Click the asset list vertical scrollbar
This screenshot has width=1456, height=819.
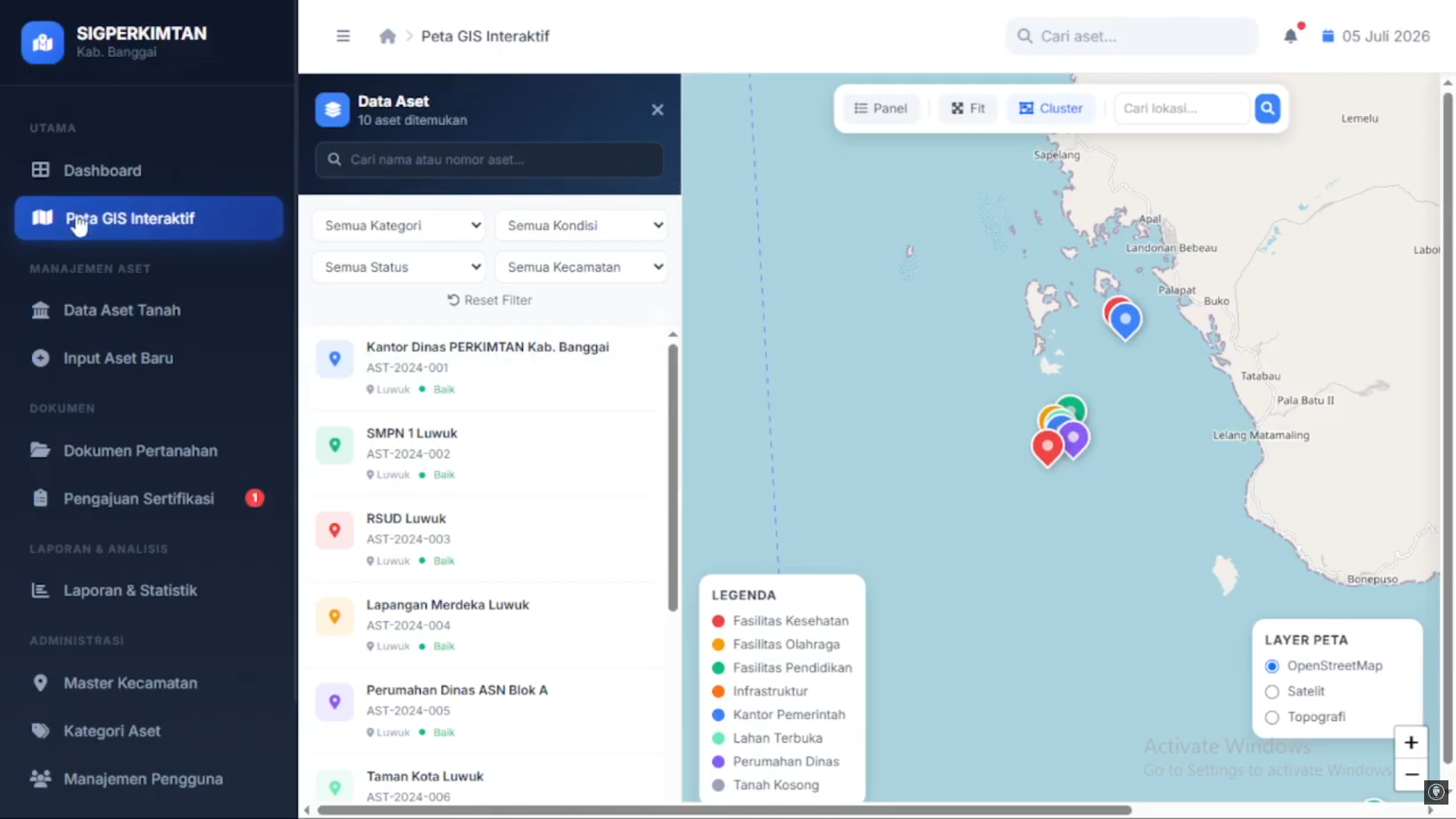click(673, 478)
